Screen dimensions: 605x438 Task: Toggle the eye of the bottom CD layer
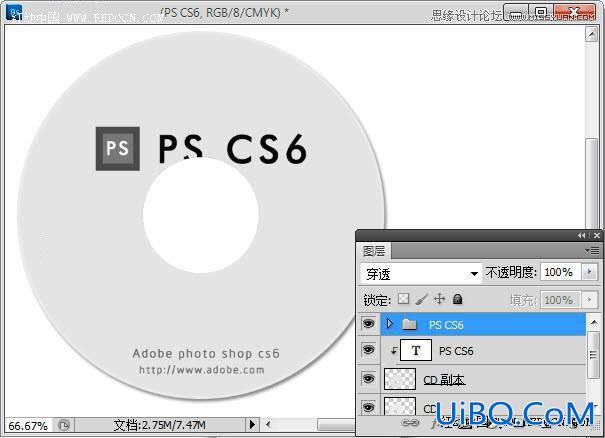[368, 407]
